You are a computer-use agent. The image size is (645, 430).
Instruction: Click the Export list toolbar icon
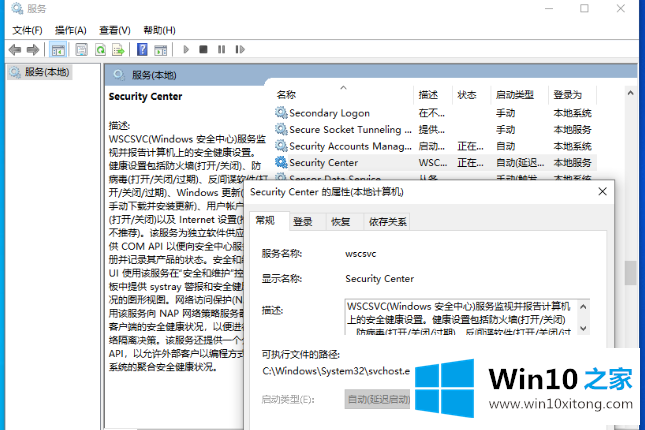point(118,50)
